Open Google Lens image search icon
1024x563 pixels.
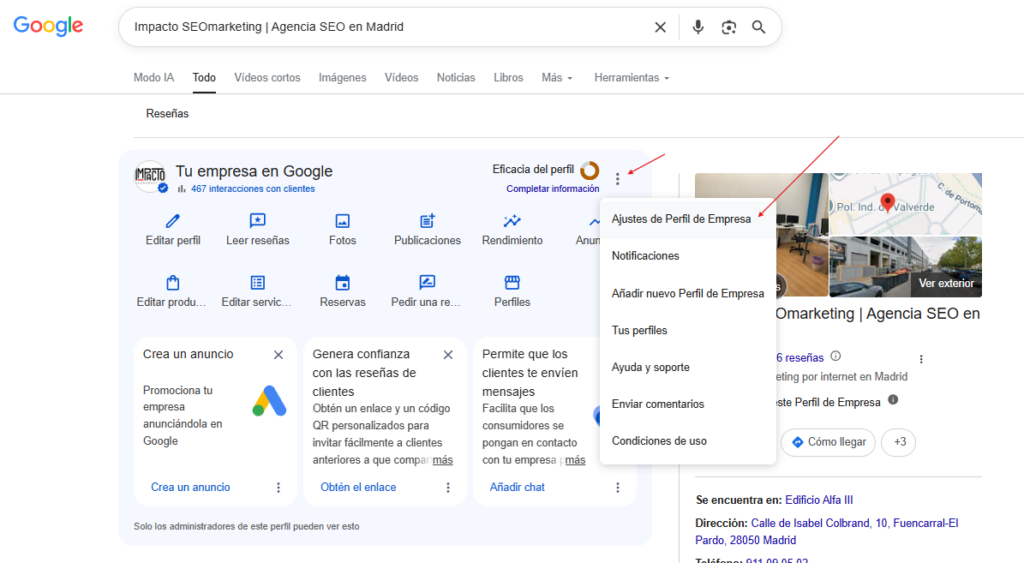pos(728,27)
